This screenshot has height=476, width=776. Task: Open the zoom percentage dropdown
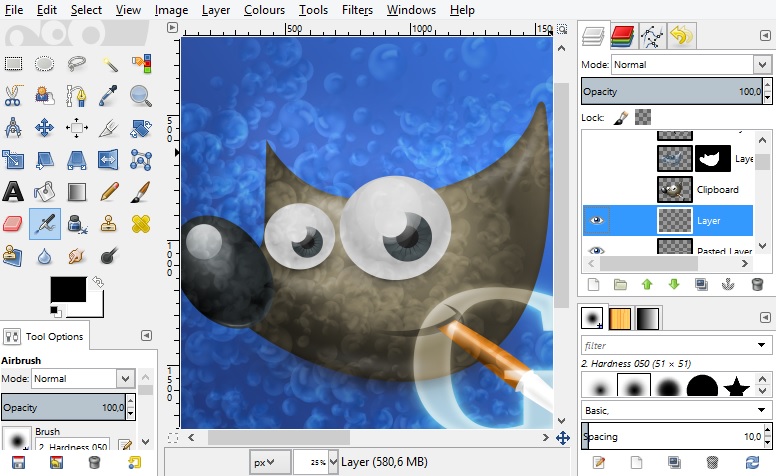click(334, 462)
